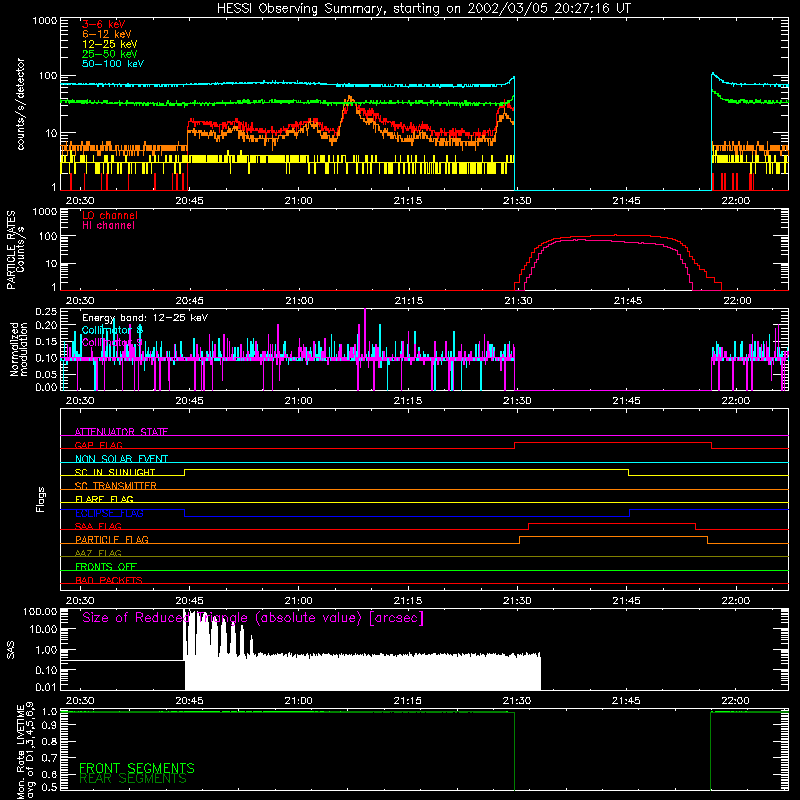Select the FRONT SEGMENTS legend label
The width and height of the screenshot is (800, 800).
click(x=137, y=768)
